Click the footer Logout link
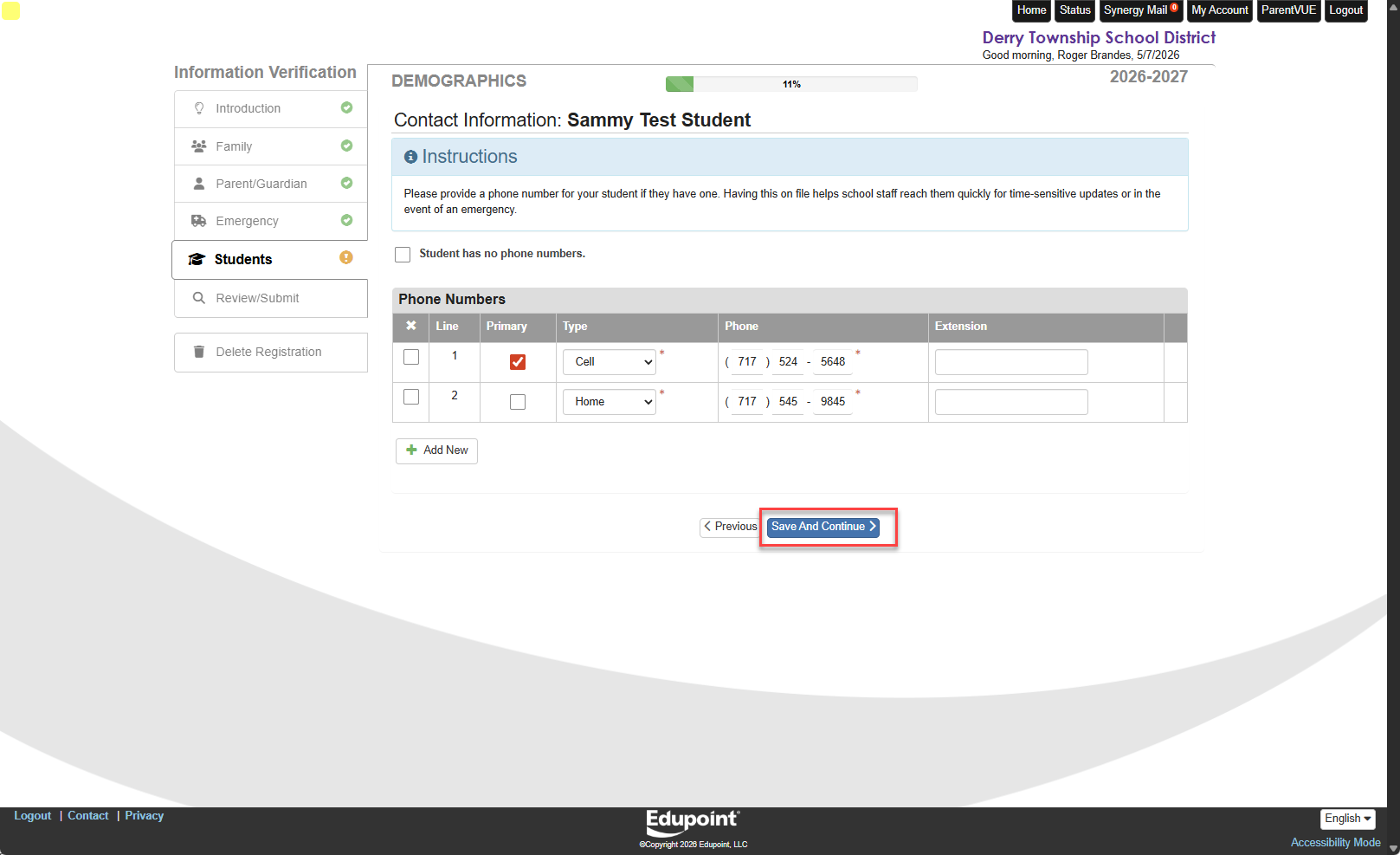This screenshot has width=1400, height=855. point(33,816)
